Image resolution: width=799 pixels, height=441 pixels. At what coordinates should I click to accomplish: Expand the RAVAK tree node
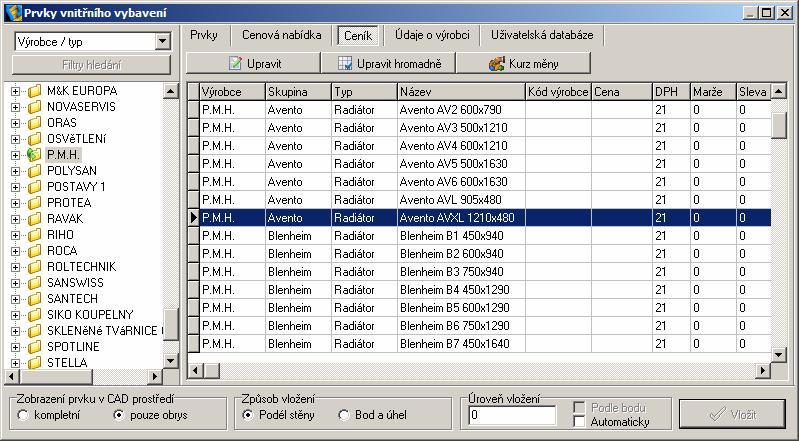pos(15,219)
